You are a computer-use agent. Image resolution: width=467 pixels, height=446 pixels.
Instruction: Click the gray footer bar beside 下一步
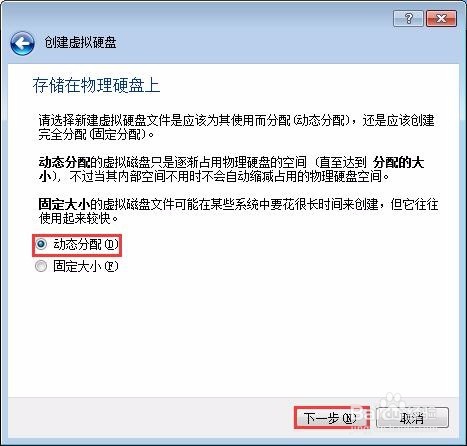[150, 417]
